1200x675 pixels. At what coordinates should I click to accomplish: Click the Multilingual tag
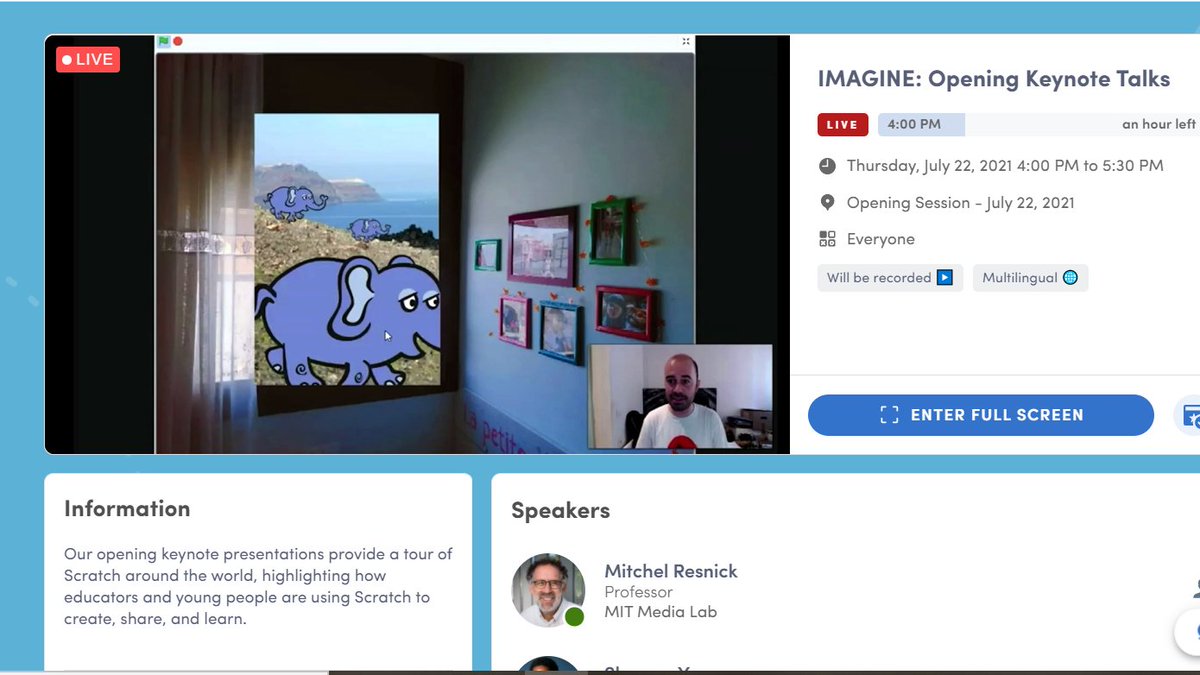click(1030, 278)
